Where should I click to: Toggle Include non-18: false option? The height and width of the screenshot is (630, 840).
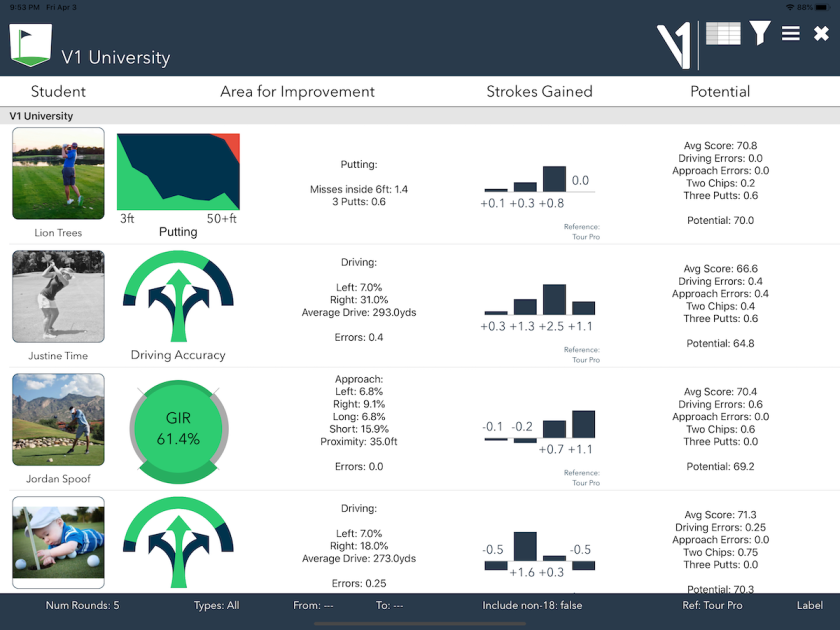point(532,605)
